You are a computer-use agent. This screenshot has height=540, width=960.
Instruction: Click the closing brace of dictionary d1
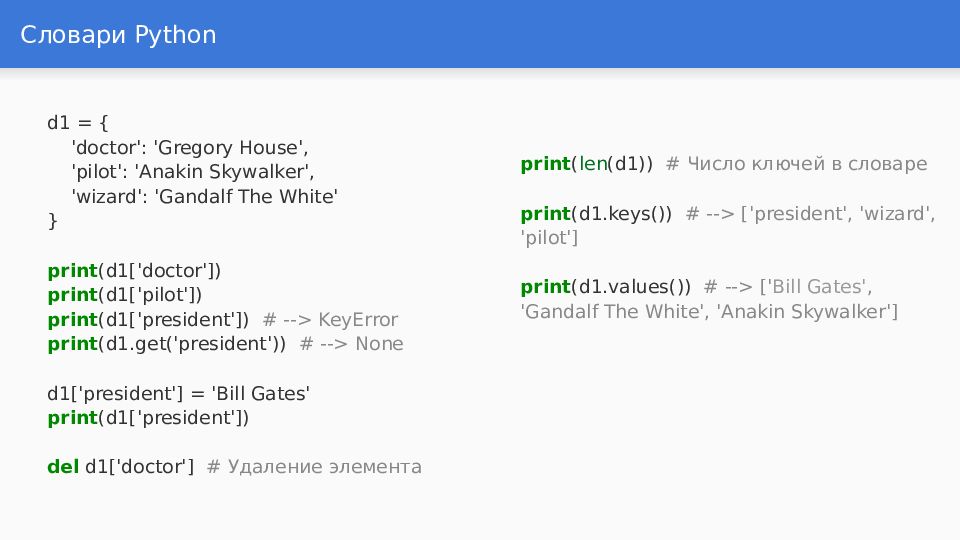click(x=53, y=221)
